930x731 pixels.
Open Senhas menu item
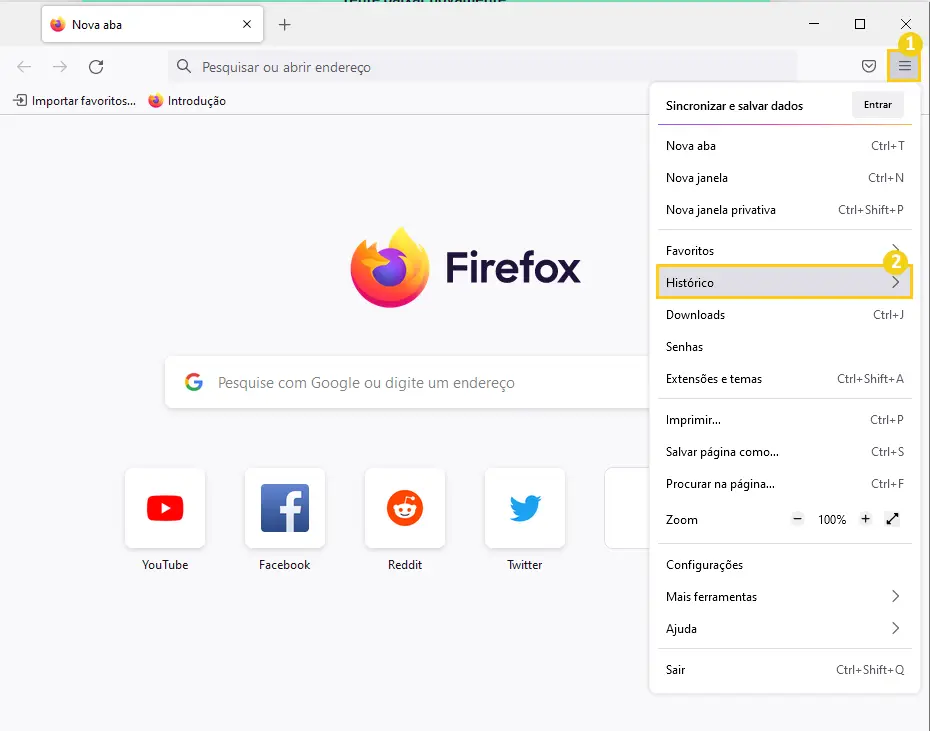[x=785, y=347]
